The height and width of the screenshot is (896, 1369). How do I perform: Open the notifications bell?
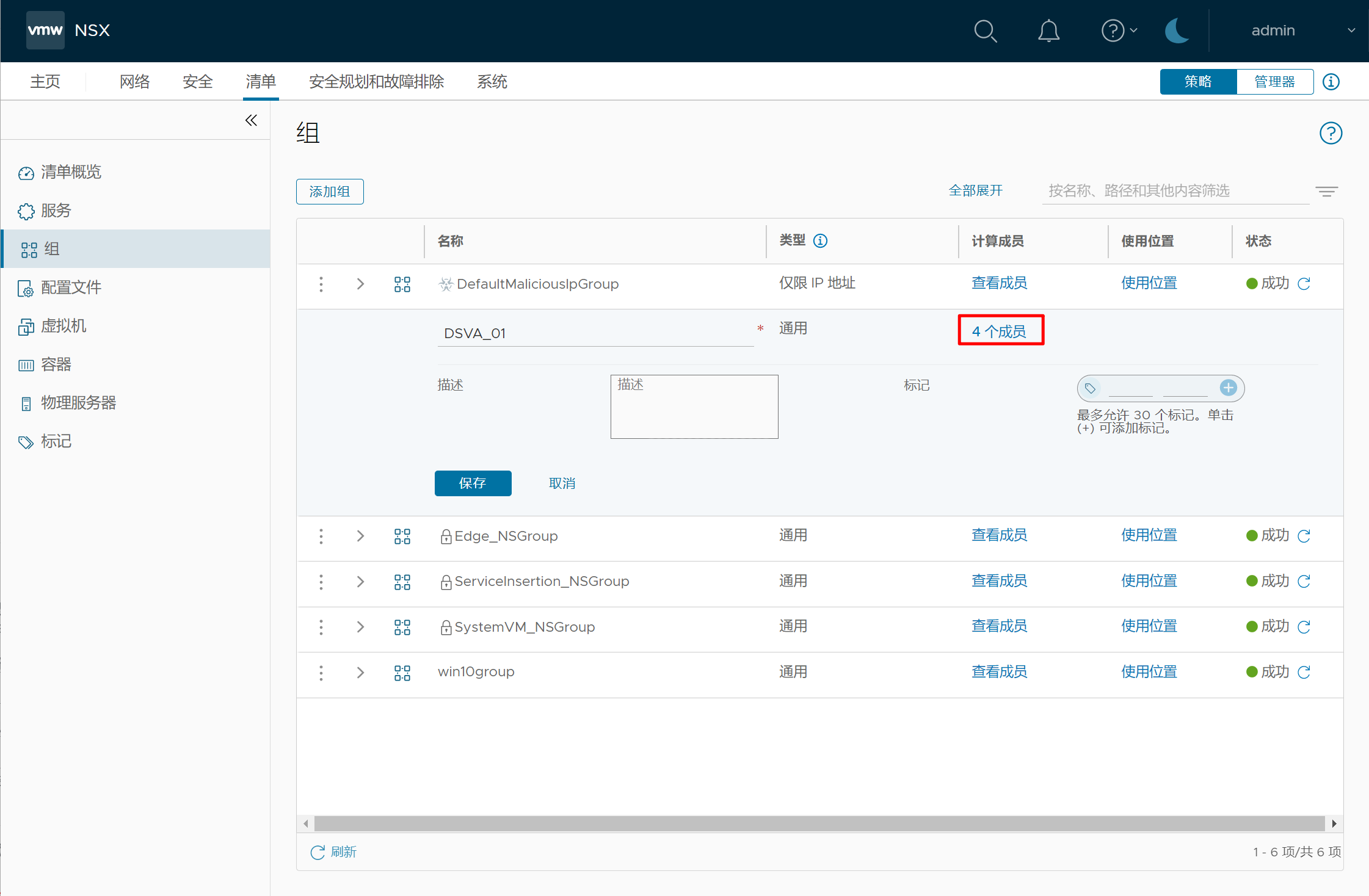(x=1048, y=31)
